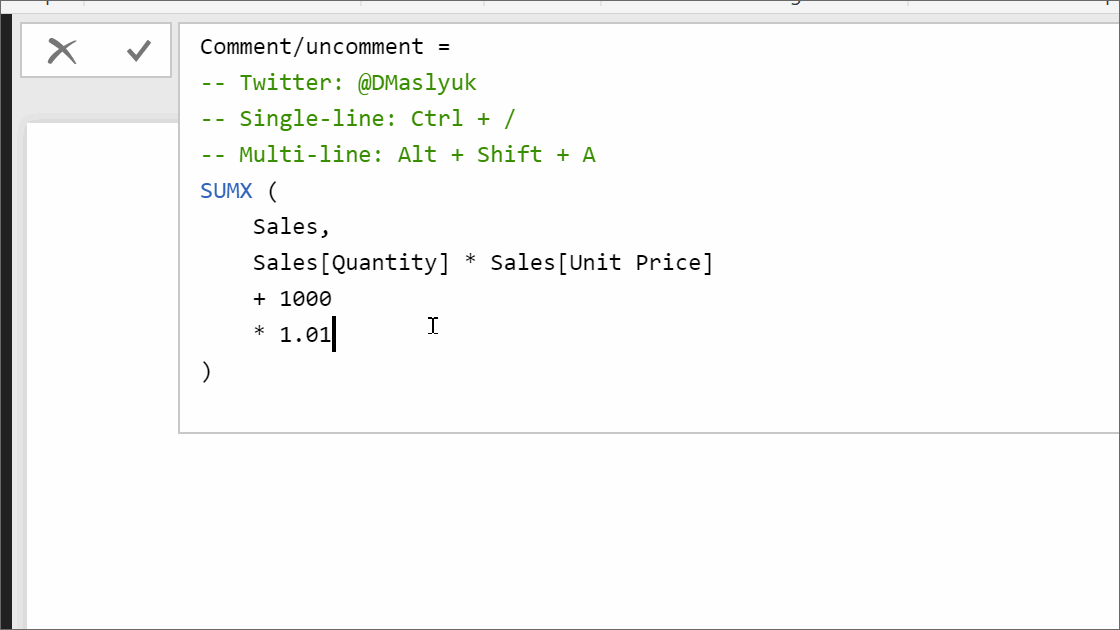Click the Sales[Quantity] column reference

[x=350, y=262]
